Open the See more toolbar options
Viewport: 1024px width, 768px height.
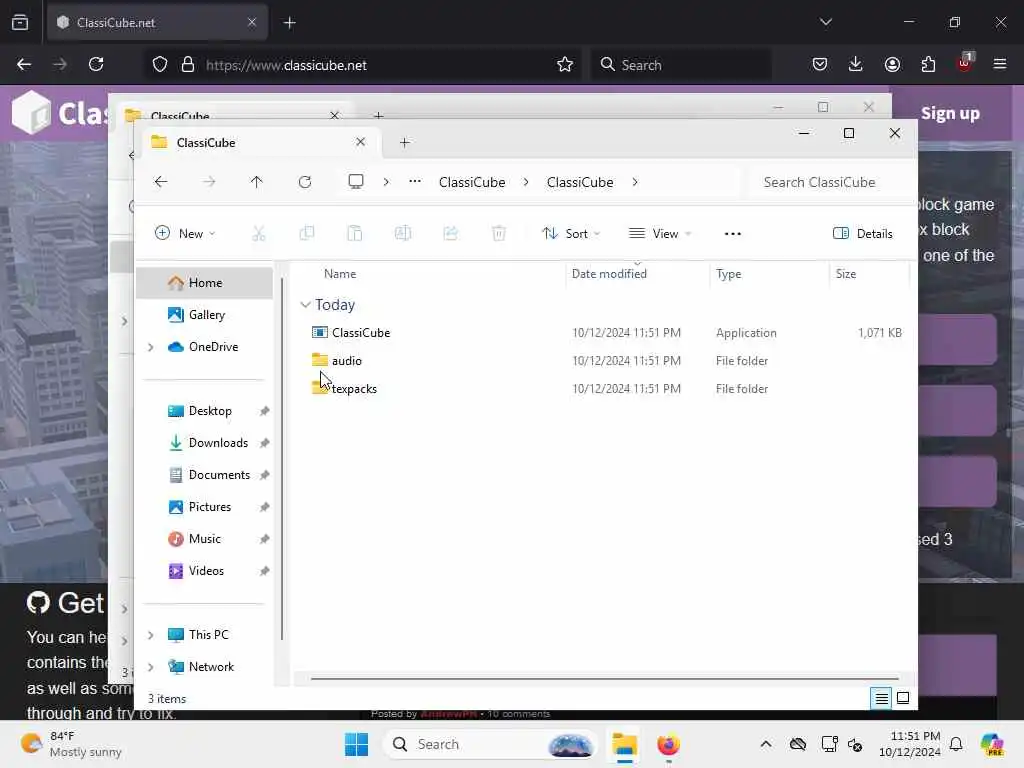point(733,234)
